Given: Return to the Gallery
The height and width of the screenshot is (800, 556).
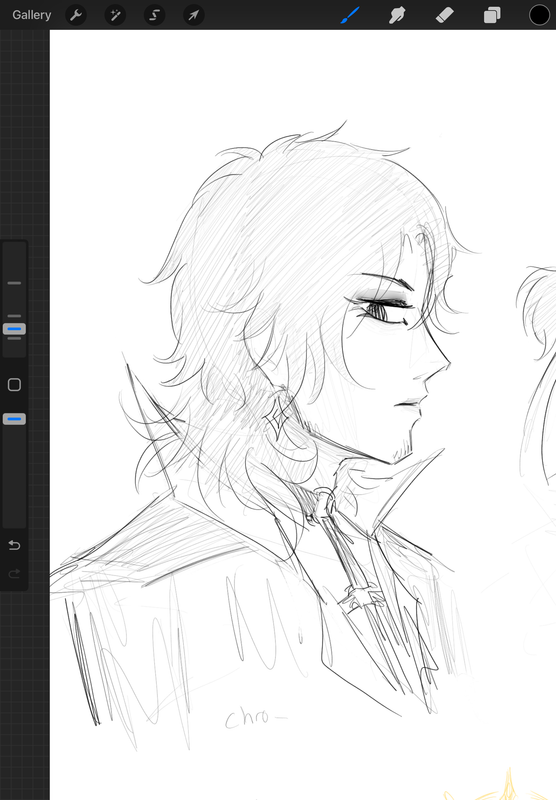Looking at the screenshot, I should tap(32, 15).
